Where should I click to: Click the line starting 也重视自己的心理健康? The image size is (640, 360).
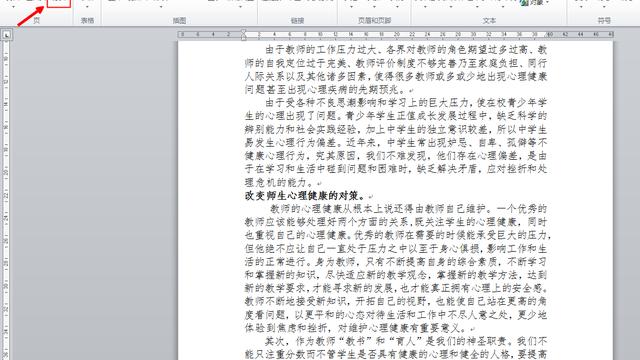coord(398,235)
